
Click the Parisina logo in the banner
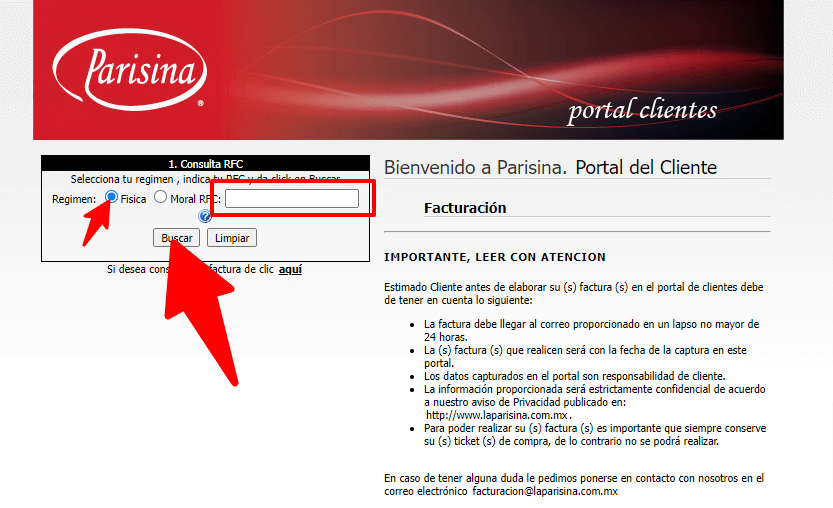[130, 71]
